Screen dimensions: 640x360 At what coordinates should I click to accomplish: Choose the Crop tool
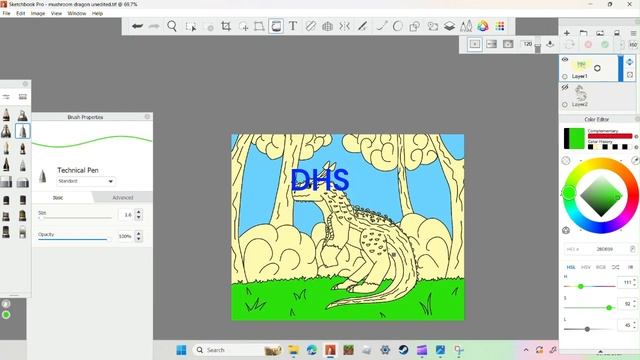226,26
